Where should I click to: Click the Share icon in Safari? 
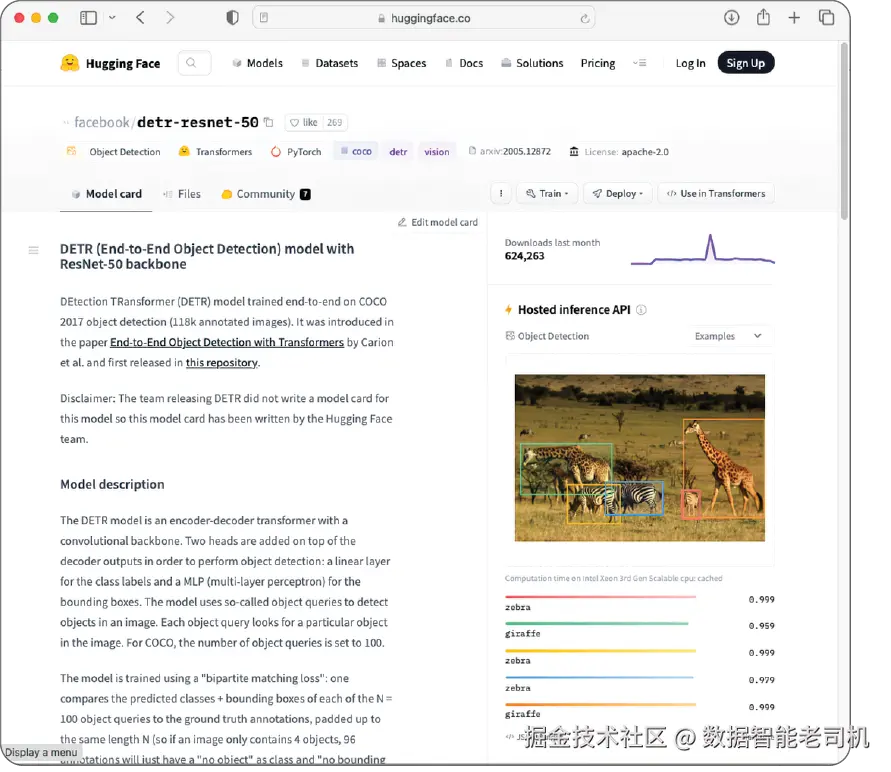click(x=763, y=18)
